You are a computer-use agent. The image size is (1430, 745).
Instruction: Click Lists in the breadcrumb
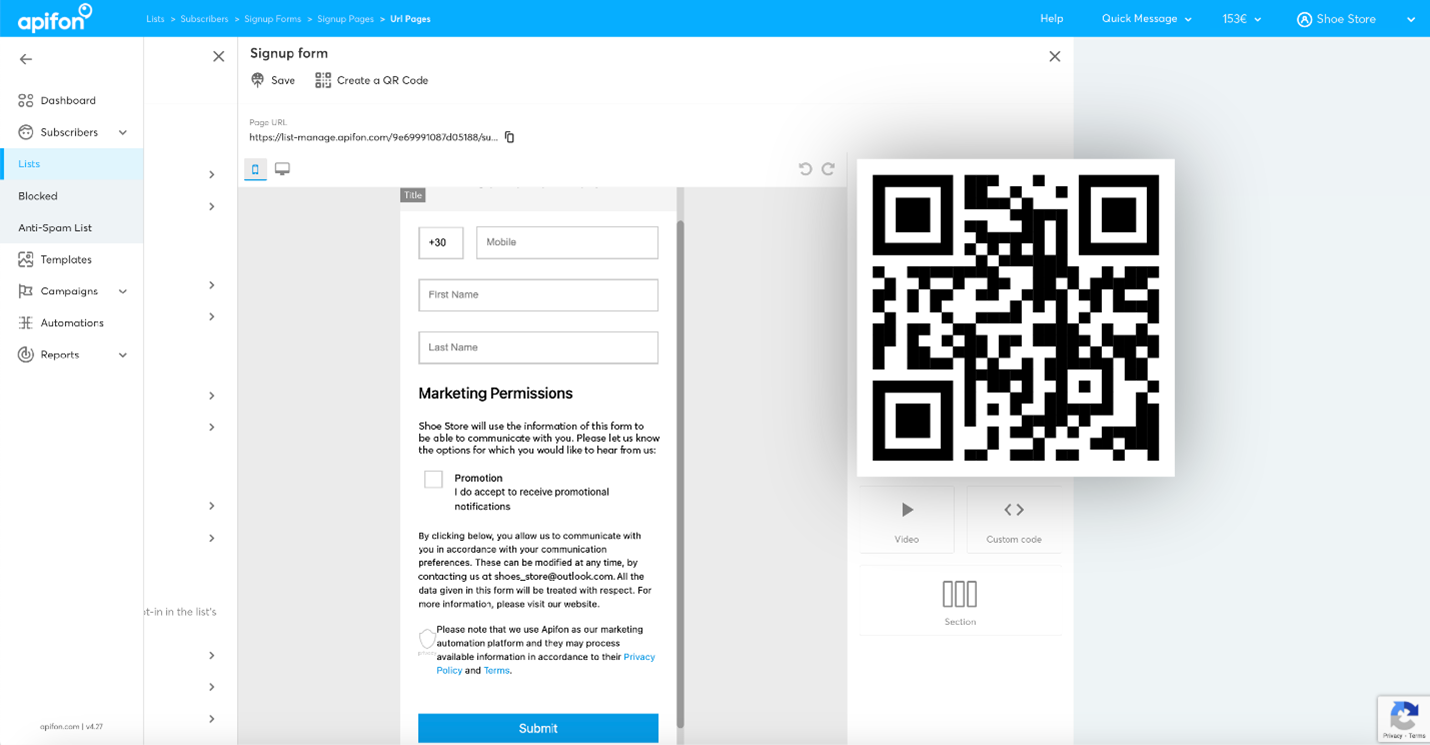155,19
